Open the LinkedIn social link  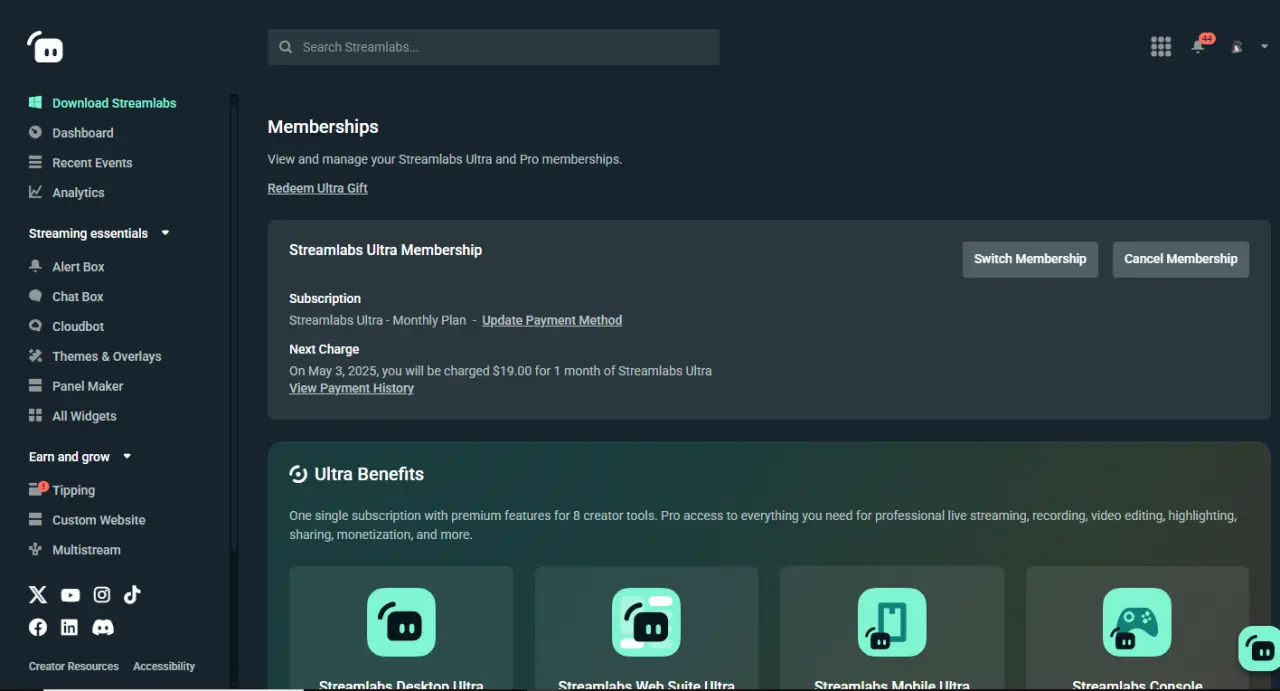(x=69, y=627)
